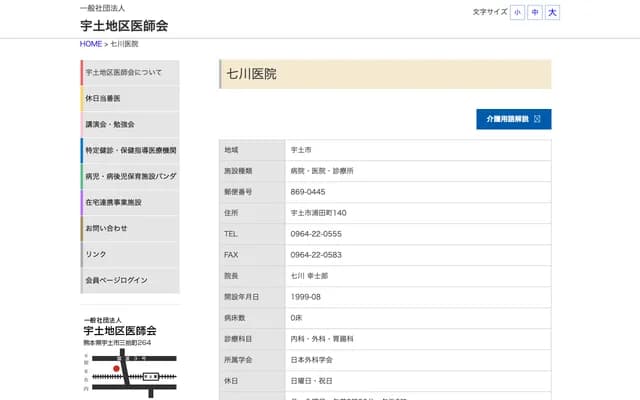Set font size to small (小)
This screenshot has width=640, height=400.
pos(517,13)
